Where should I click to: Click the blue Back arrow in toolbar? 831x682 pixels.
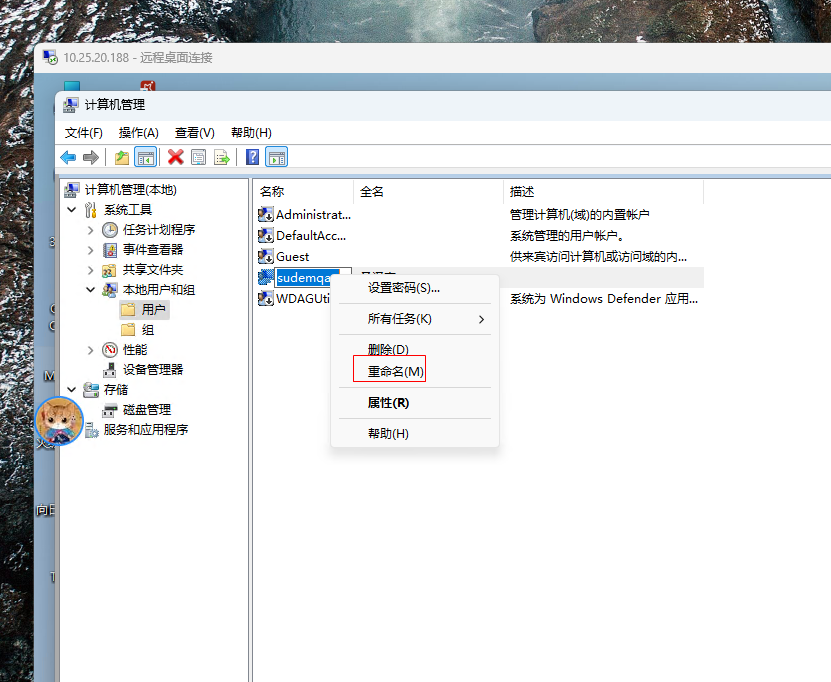tap(68, 157)
